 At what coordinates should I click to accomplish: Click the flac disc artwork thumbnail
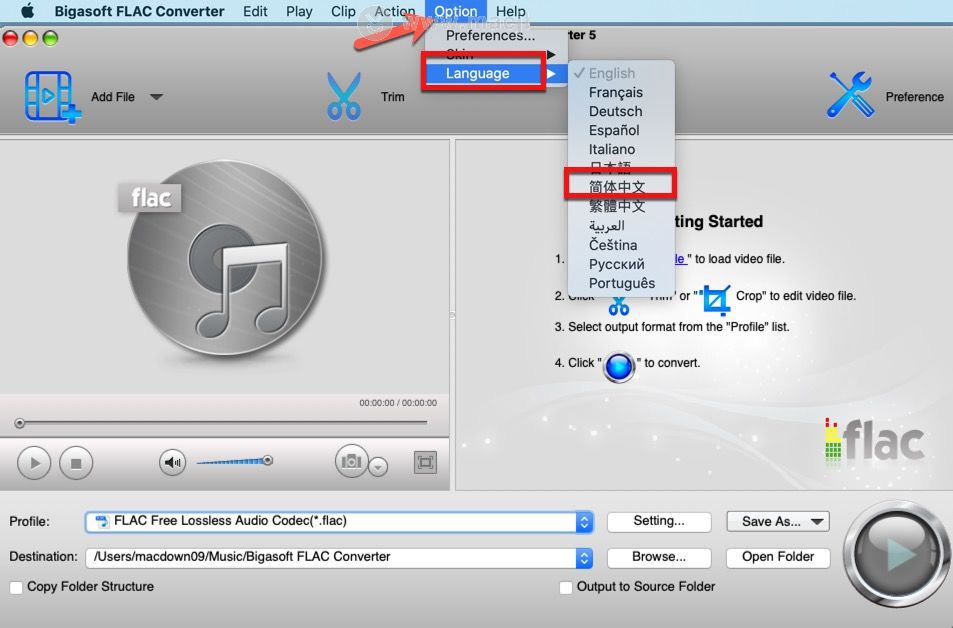click(224, 258)
